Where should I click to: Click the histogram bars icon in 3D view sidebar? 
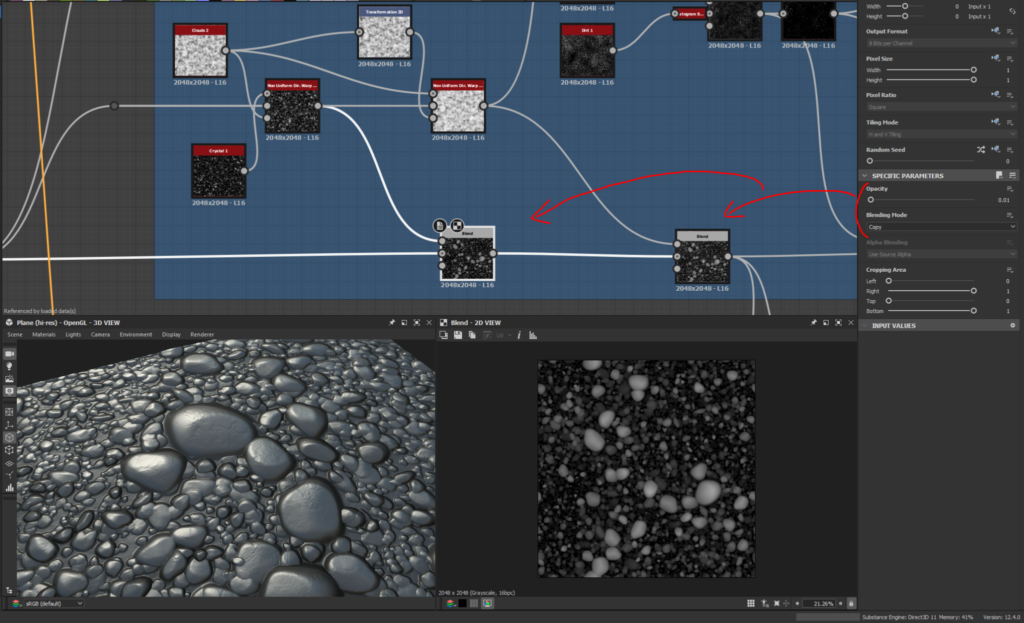tap(10, 488)
